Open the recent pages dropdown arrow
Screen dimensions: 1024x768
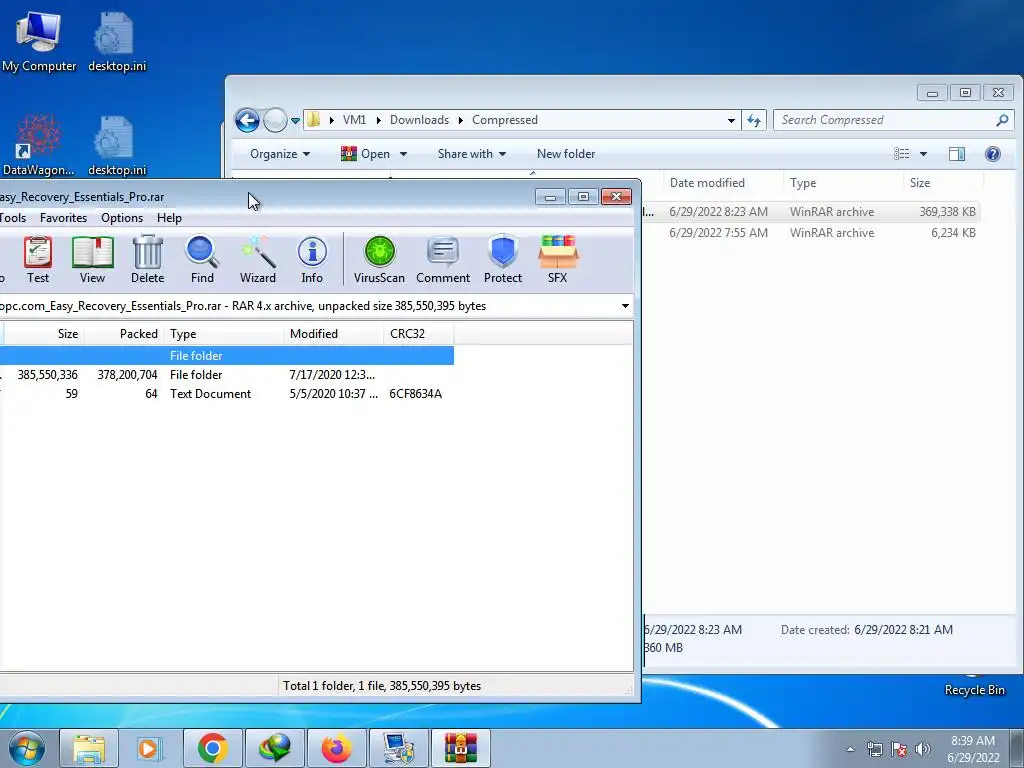coord(295,120)
